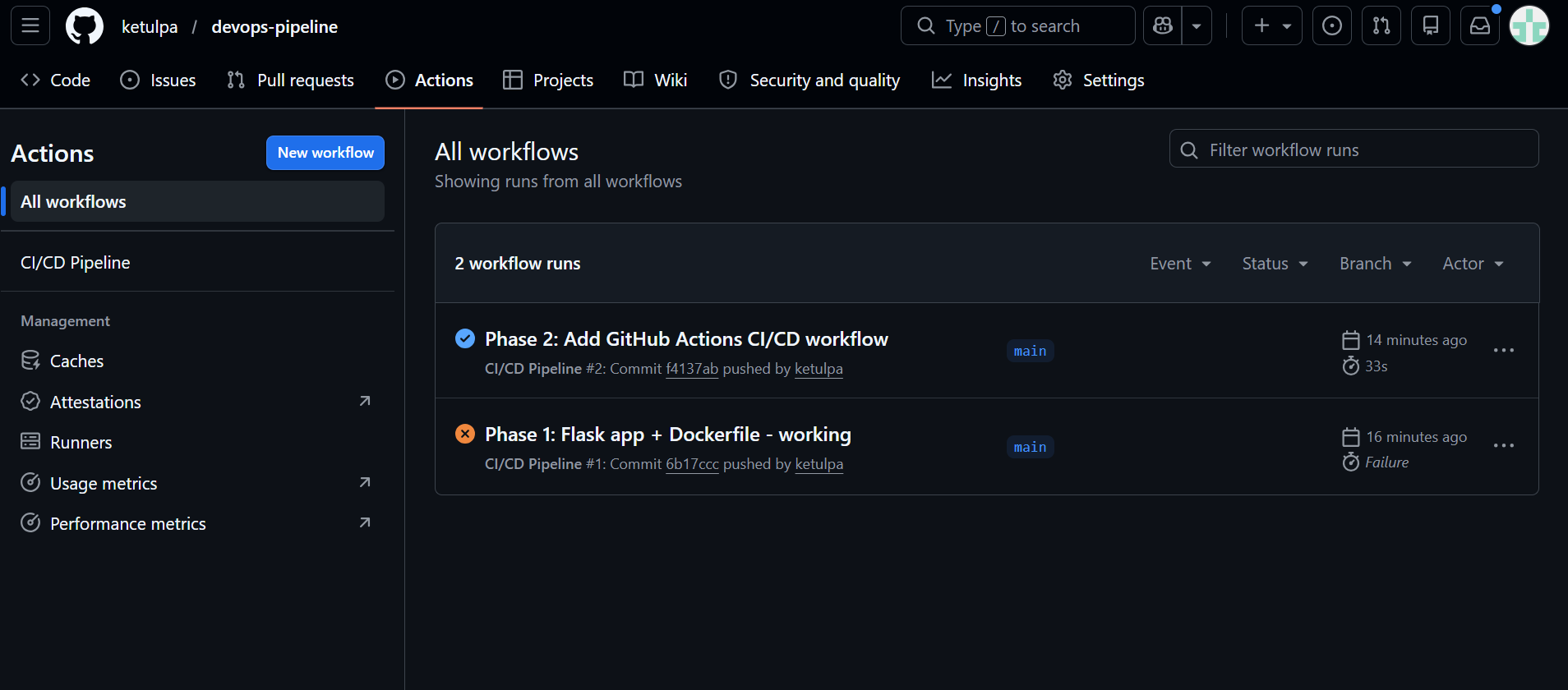Viewport: 1568px width, 690px height.
Task: Click Usage metrics external arrow icon
Action: pyautogui.click(x=365, y=482)
